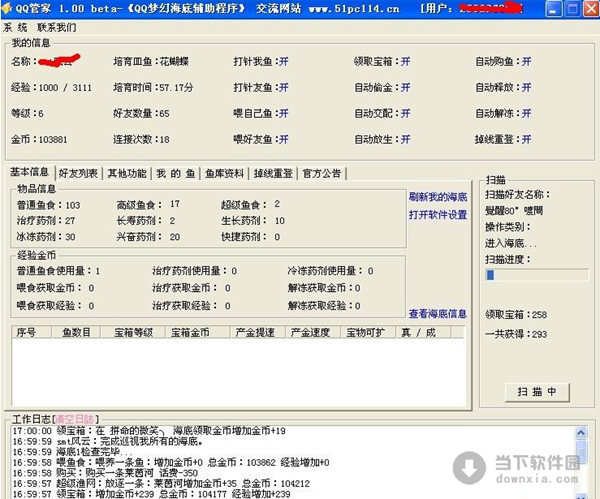Open the 其他功能 tab
Viewport: 600px width, 499px height.
click(x=127, y=174)
